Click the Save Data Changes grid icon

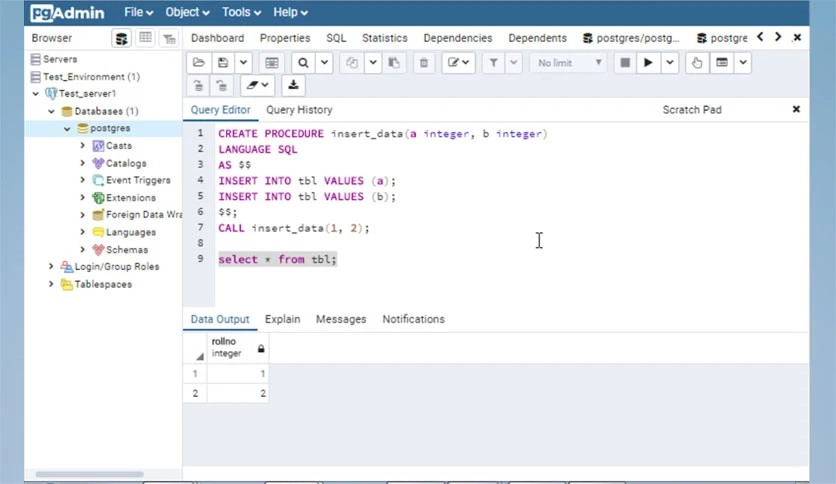(271, 63)
